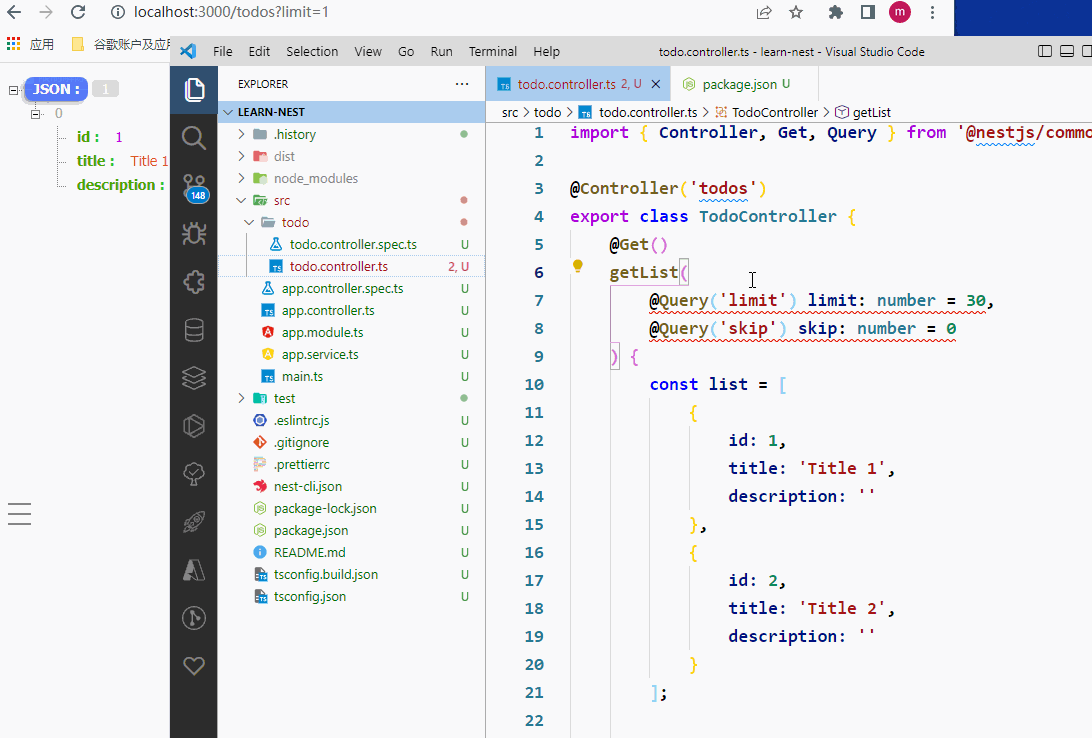Toggle the bookmark star in address bar
The width and height of the screenshot is (1092, 738).
[795, 13]
